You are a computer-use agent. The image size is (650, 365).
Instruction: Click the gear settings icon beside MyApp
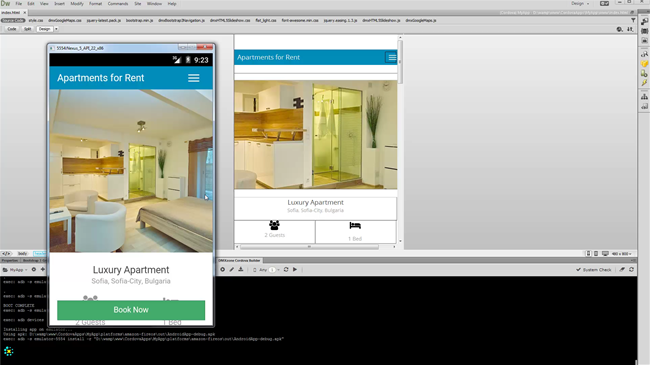[x=34, y=270]
